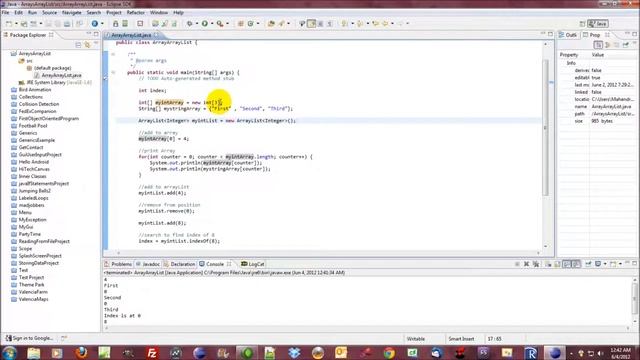Click the External Tools run icon
640x360 pixels.
tap(220, 24)
